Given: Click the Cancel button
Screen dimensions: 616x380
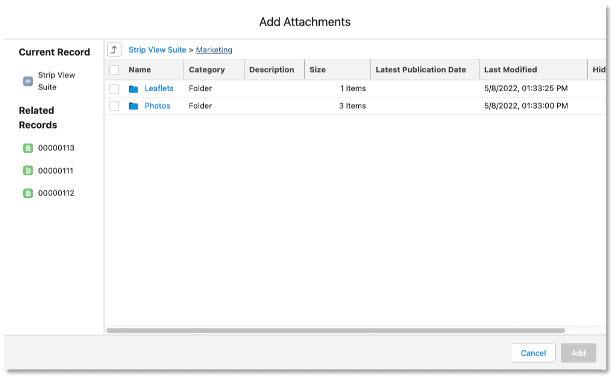Looking at the screenshot, I should tap(533, 353).
